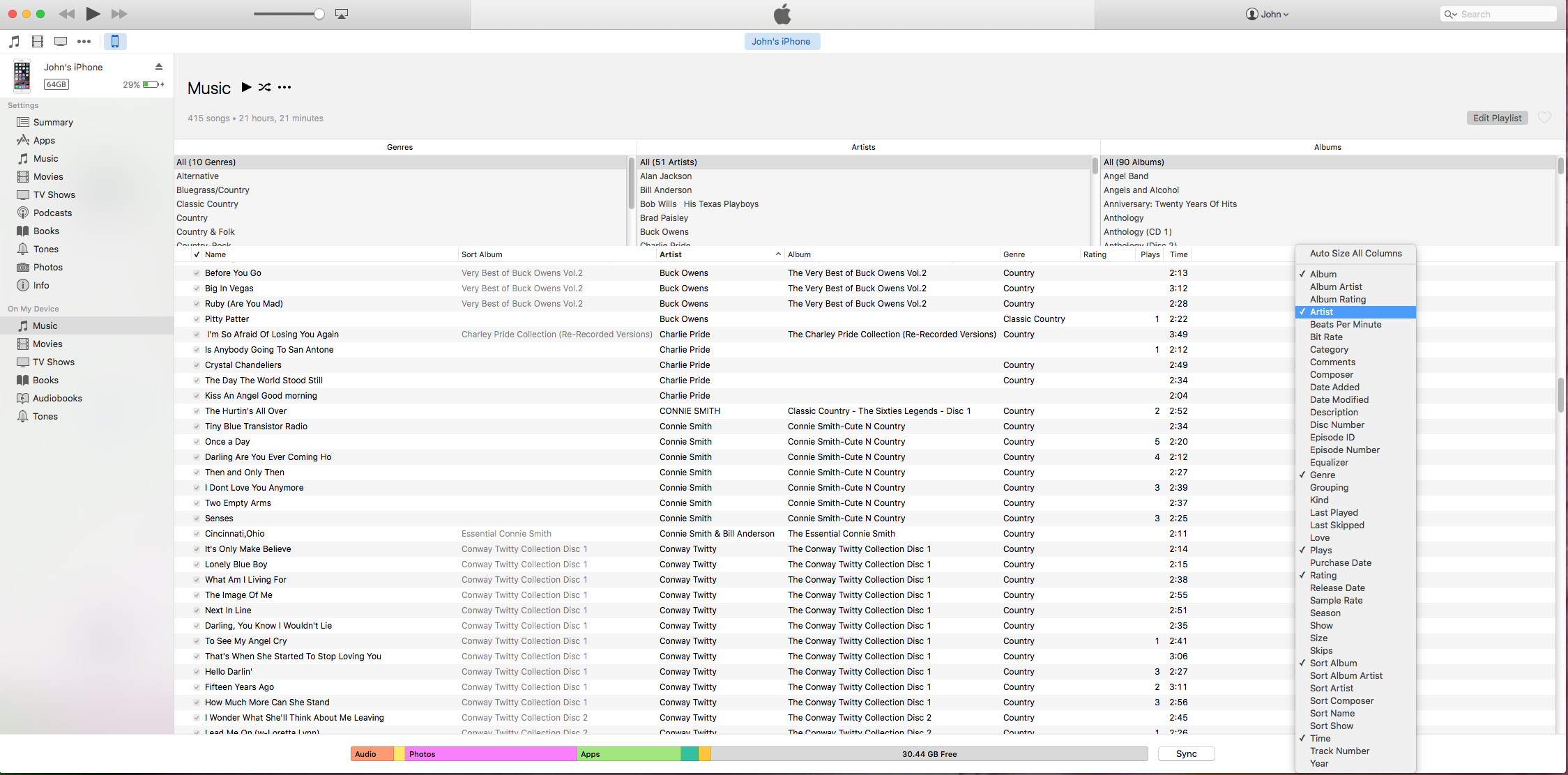Click the Sync button

click(x=1185, y=753)
